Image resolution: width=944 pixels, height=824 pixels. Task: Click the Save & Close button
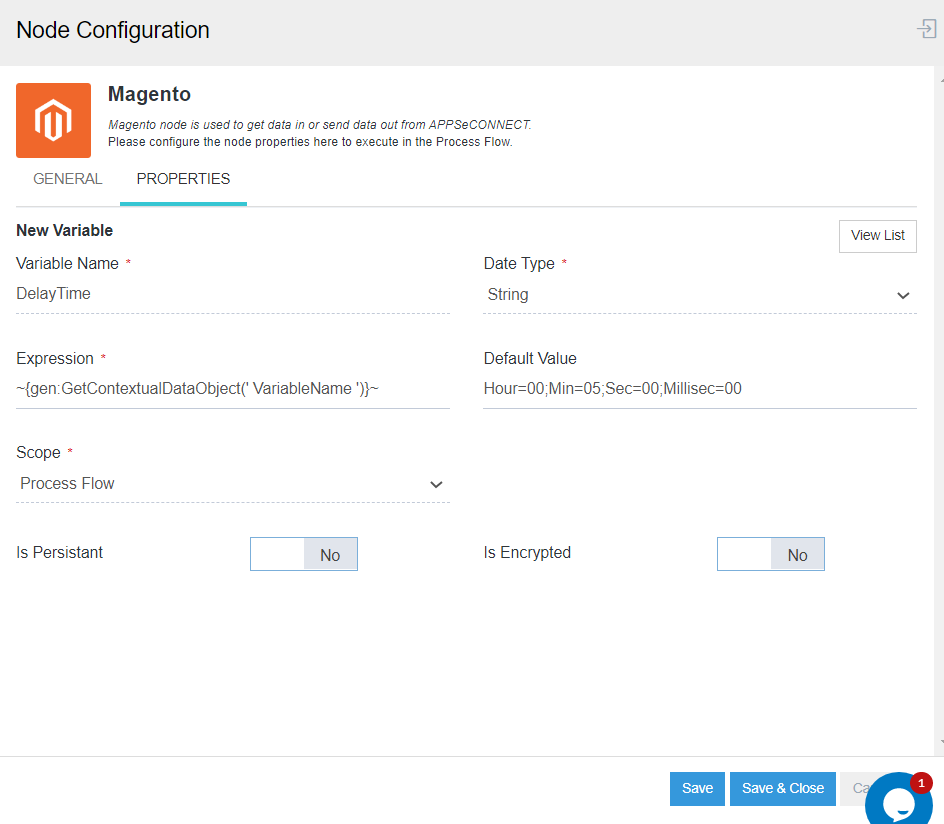(x=782, y=788)
